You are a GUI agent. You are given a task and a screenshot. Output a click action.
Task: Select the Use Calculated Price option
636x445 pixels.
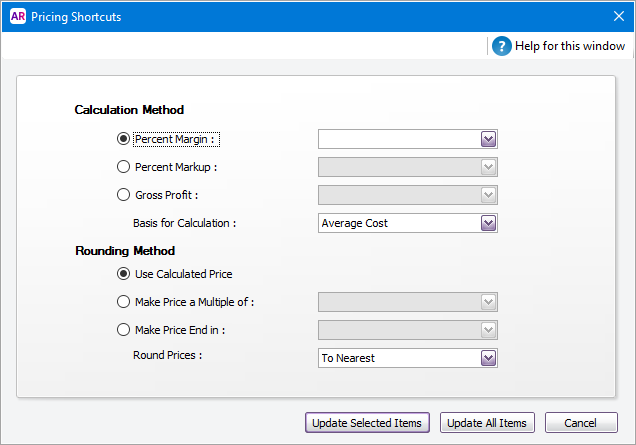click(x=124, y=274)
